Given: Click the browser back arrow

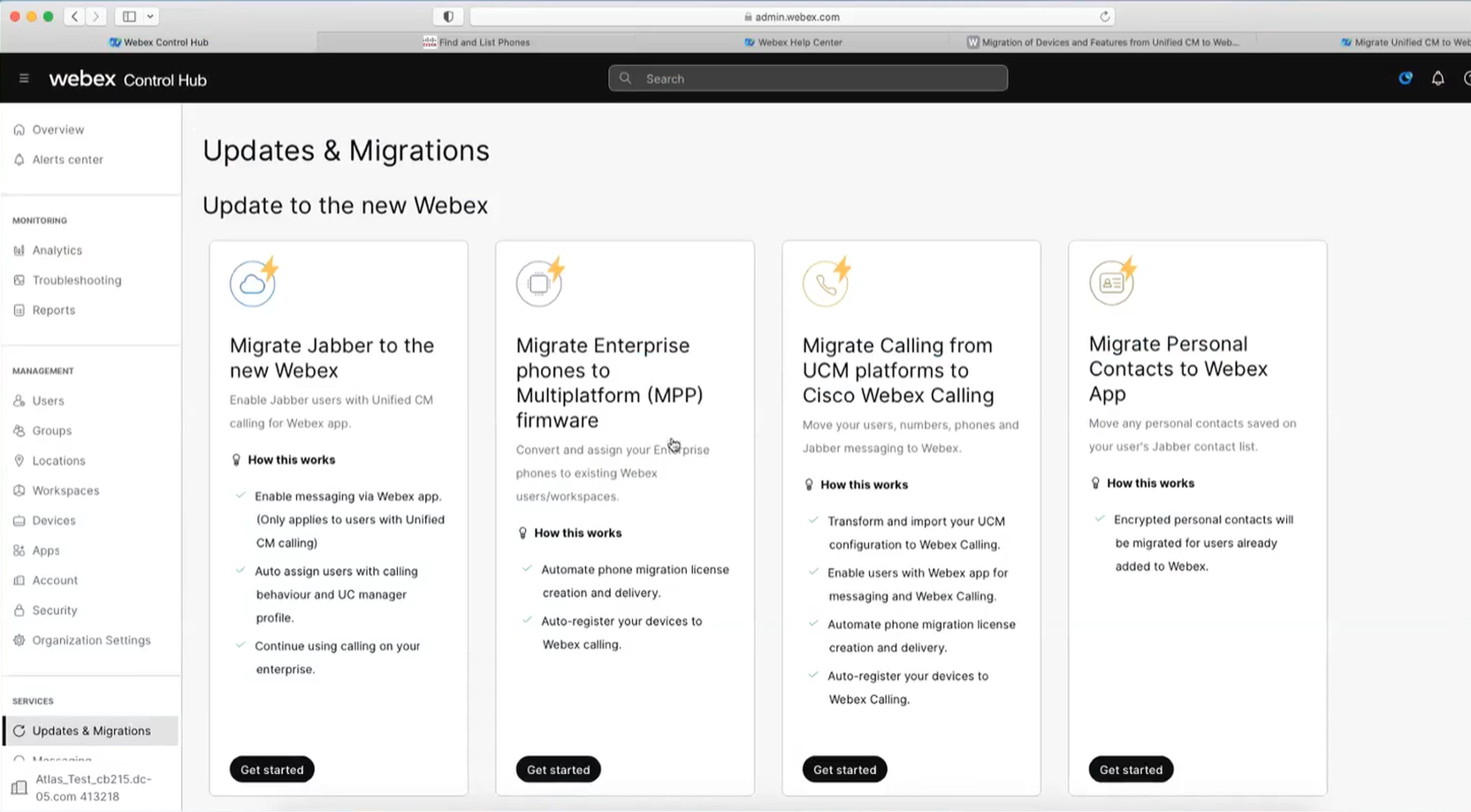Looking at the screenshot, I should 75,17.
